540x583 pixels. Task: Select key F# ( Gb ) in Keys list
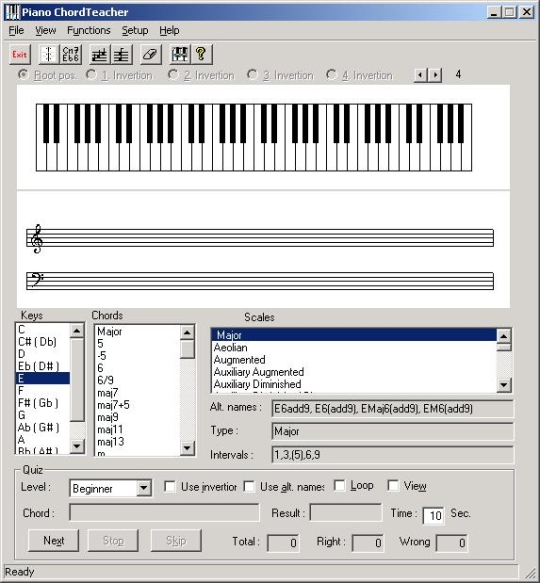42,403
